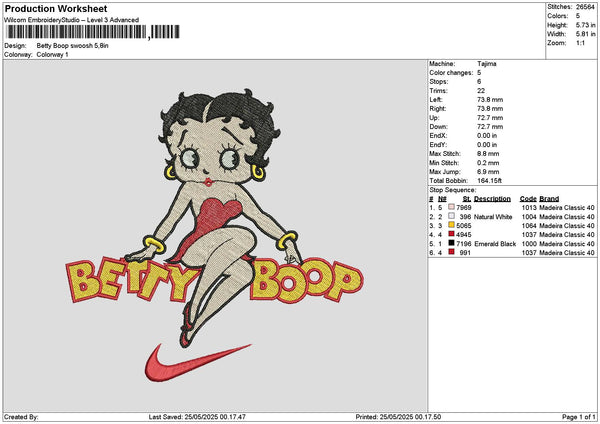This screenshot has width=600, height=424.
Task: Click the Width value '5.81 in'
Action: 585,34
